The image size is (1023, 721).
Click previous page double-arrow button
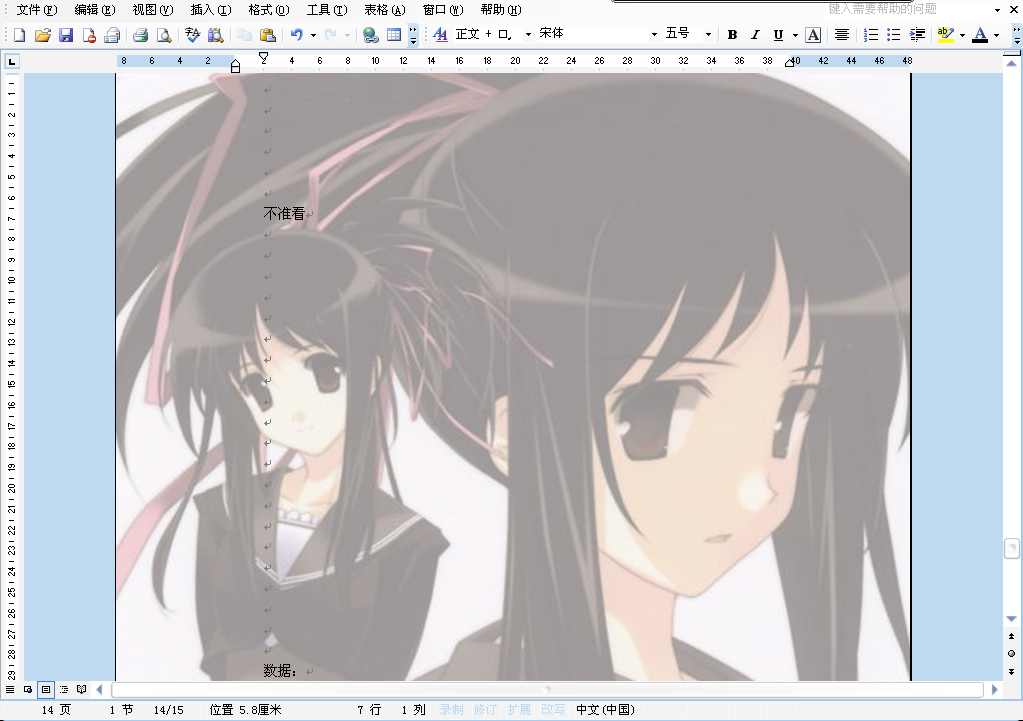point(1011,636)
